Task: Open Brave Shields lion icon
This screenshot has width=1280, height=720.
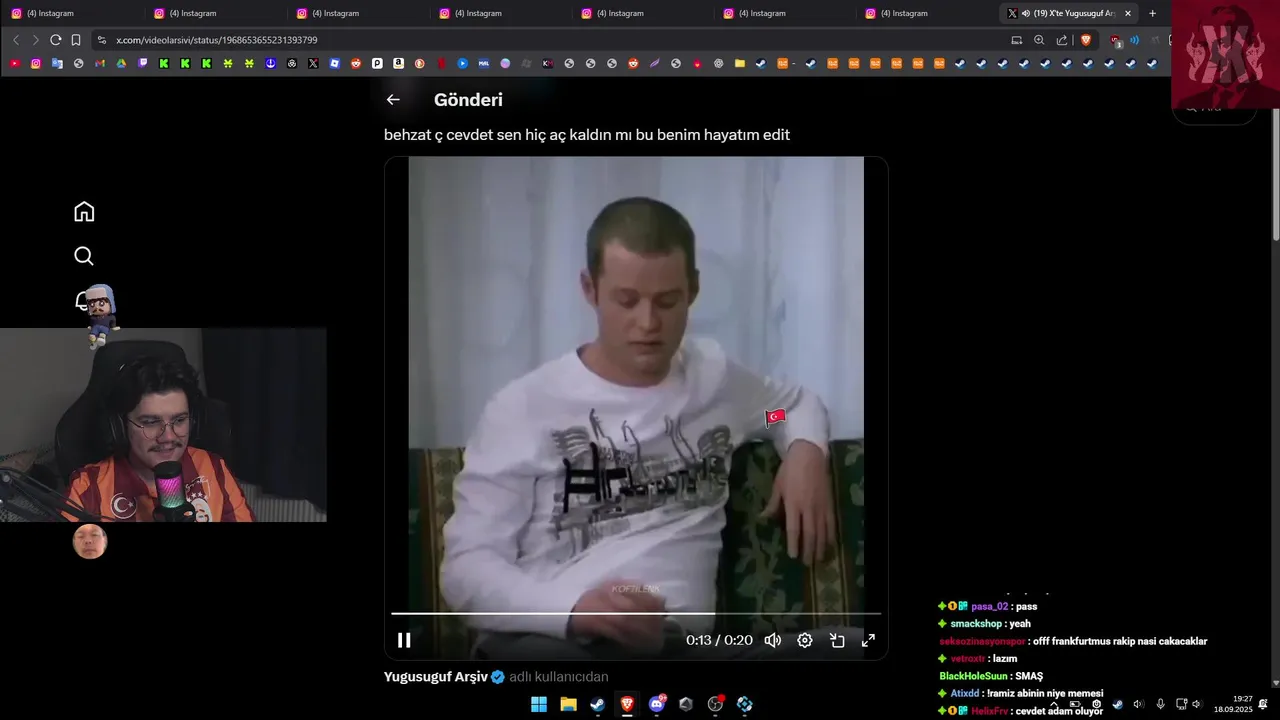Action: (x=1086, y=40)
